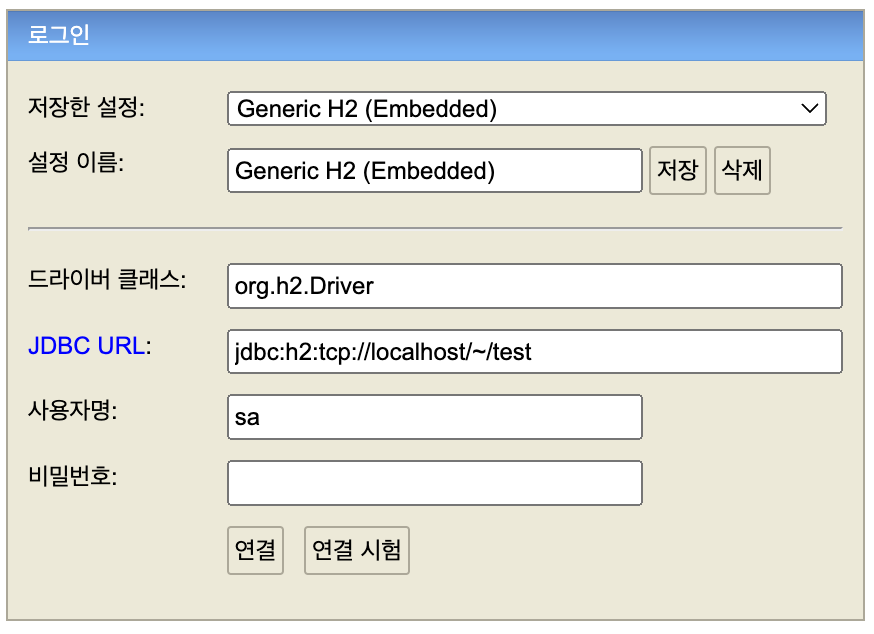Click the 로그인 header title text

[x=59, y=35]
